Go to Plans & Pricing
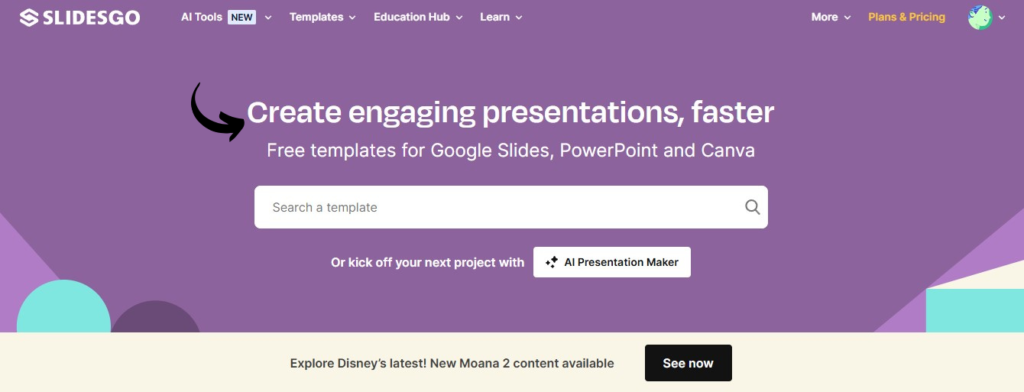 (906, 18)
